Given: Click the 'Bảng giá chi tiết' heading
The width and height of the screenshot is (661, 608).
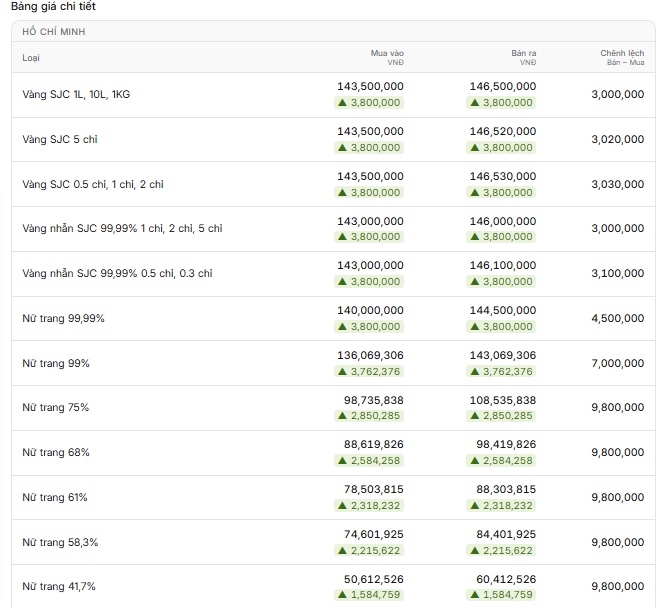Looking at the screenshot, I should [53, 6].
